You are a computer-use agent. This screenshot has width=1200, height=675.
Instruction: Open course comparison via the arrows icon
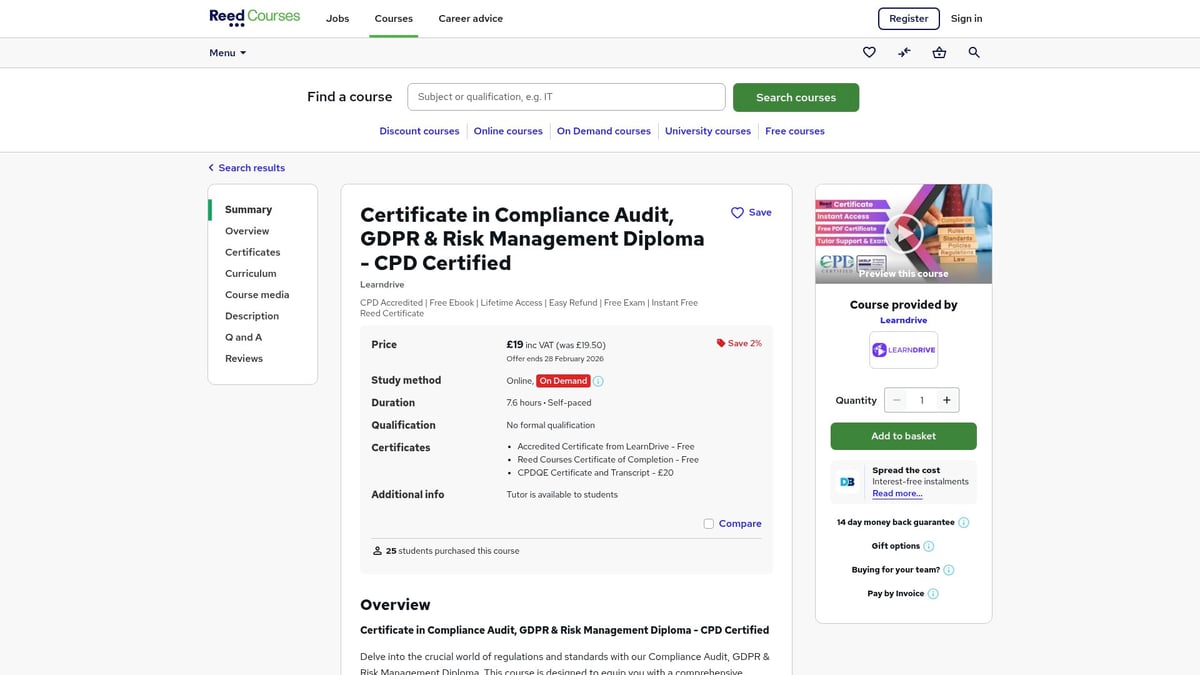coord(904,52)
